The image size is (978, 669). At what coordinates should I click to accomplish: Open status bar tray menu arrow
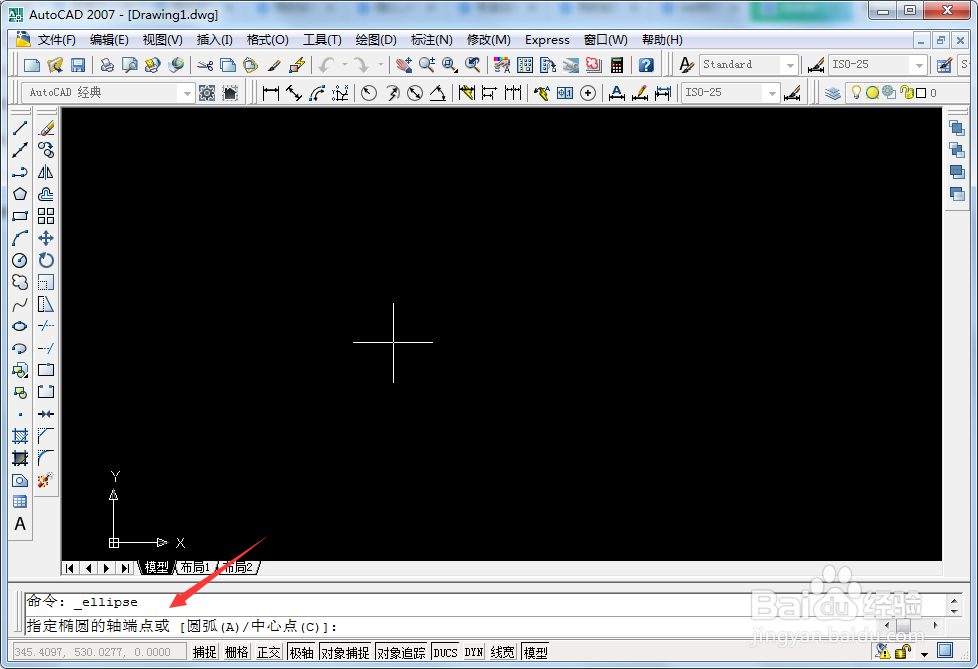coord(924,654)
